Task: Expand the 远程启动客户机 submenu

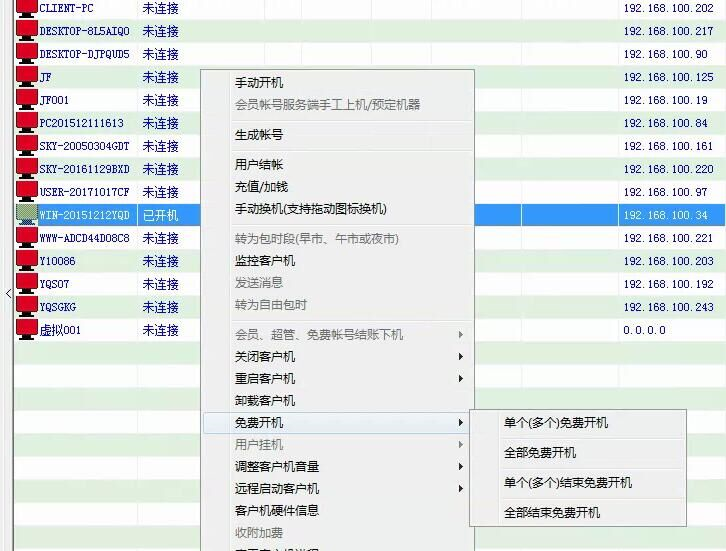Action: tap(277, 489)
